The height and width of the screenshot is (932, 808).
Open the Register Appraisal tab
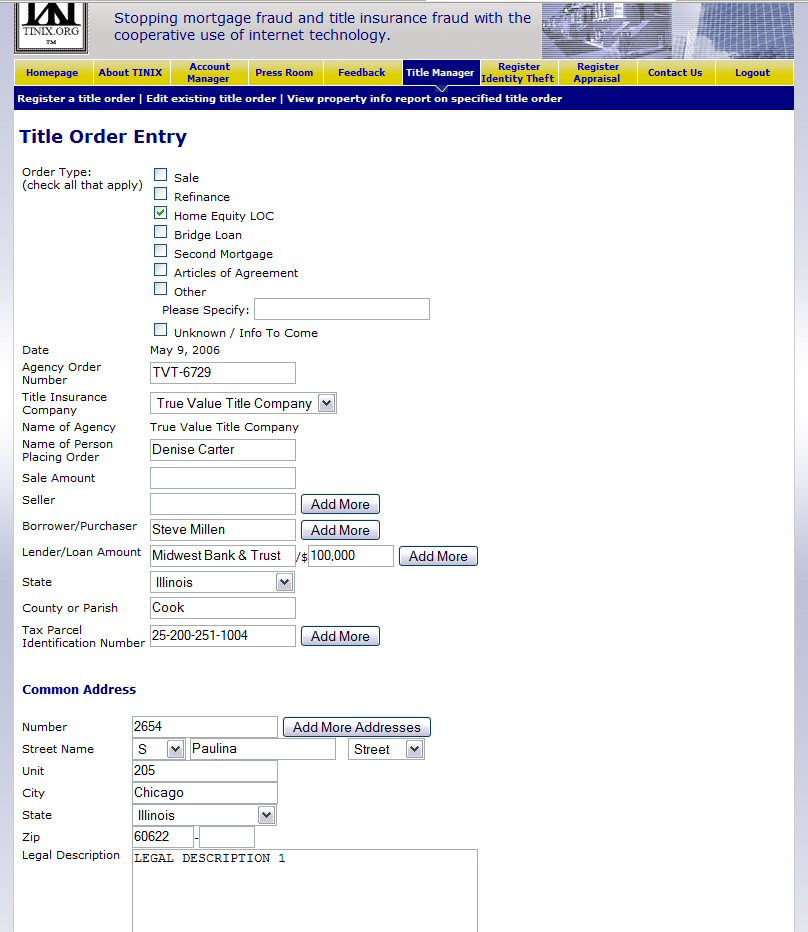[x=598, y=73]
